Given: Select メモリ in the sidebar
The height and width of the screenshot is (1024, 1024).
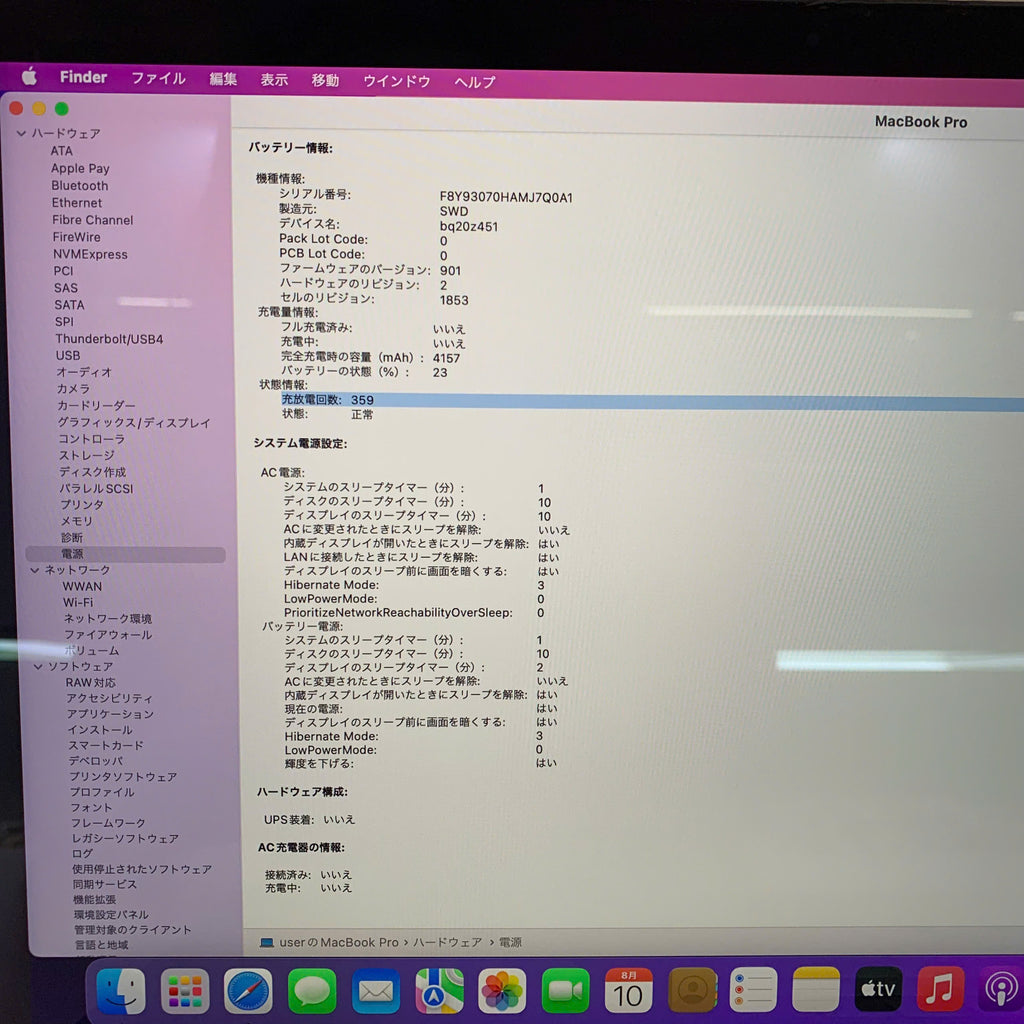Looking at the screenshot, I should pos(76,521).
